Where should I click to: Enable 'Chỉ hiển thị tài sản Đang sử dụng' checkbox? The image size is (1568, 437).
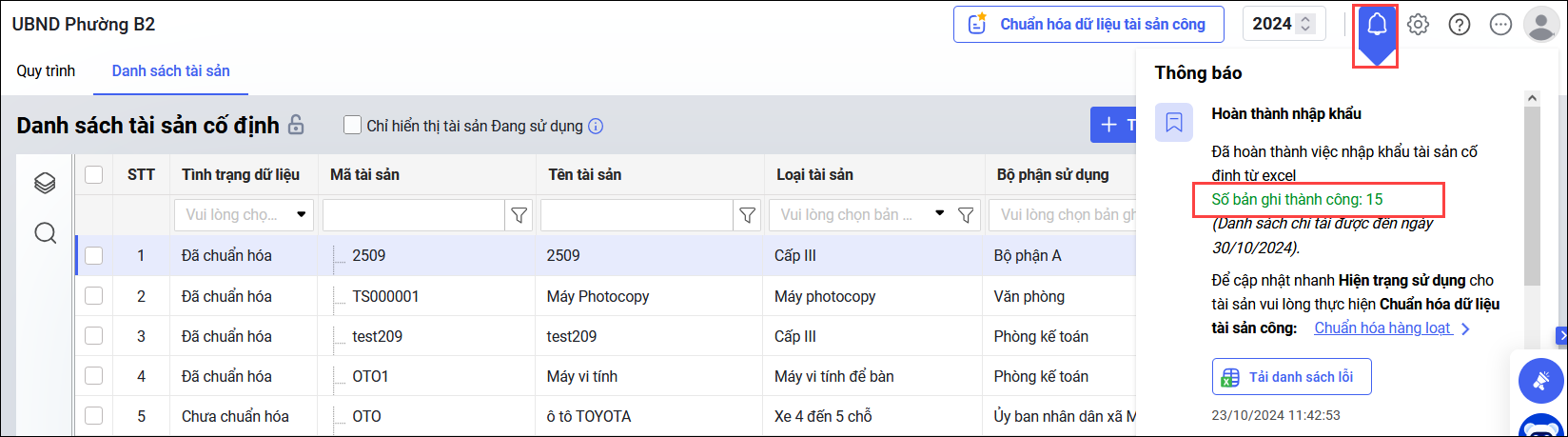click(x=353, y=126)
